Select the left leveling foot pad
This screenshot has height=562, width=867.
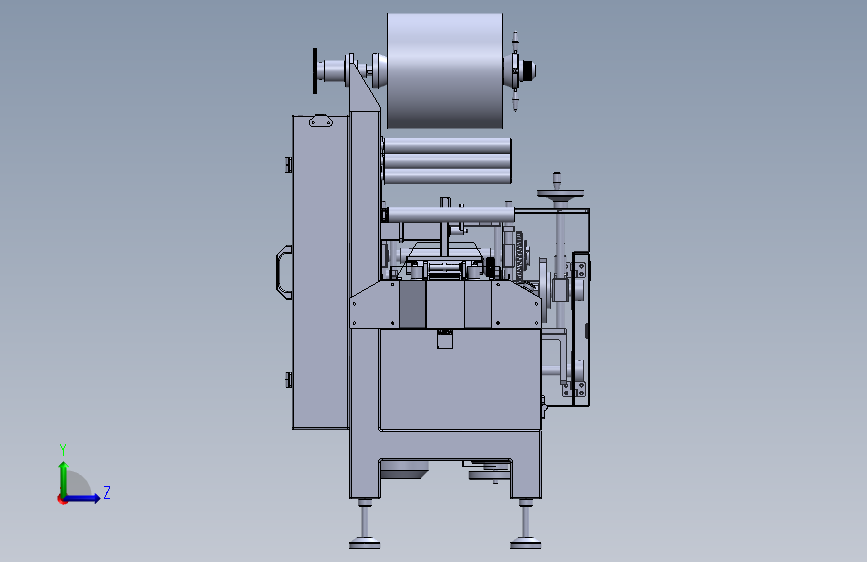click(364, 544)
